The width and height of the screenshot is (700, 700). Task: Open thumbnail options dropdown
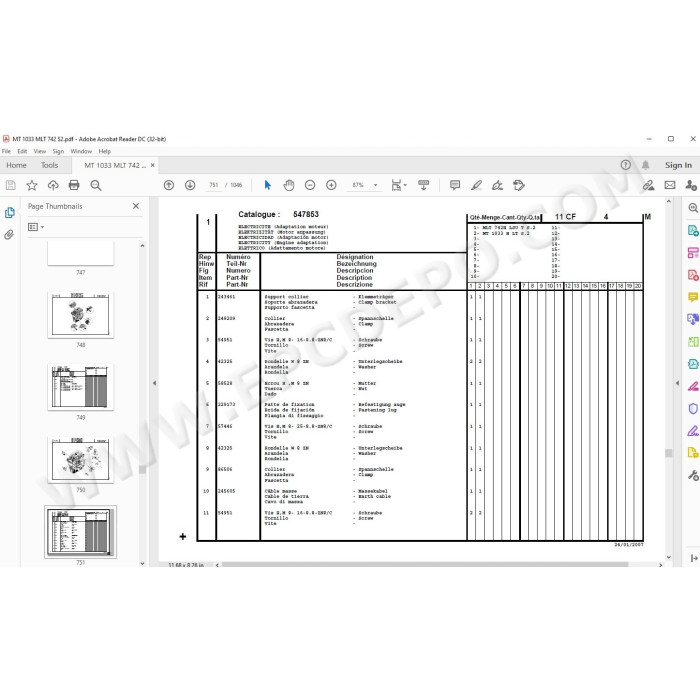pos(36,227)
